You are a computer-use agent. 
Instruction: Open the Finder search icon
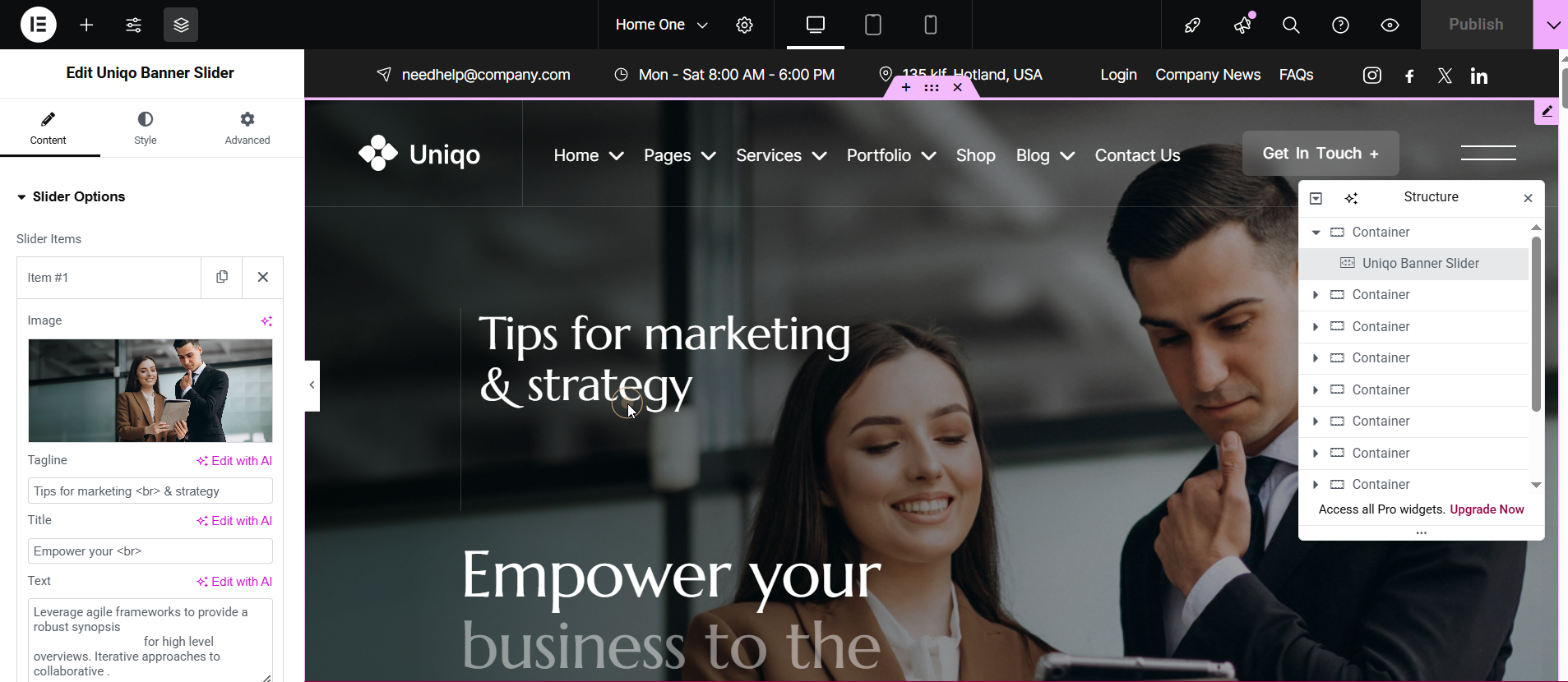(x=1291, y=25)
